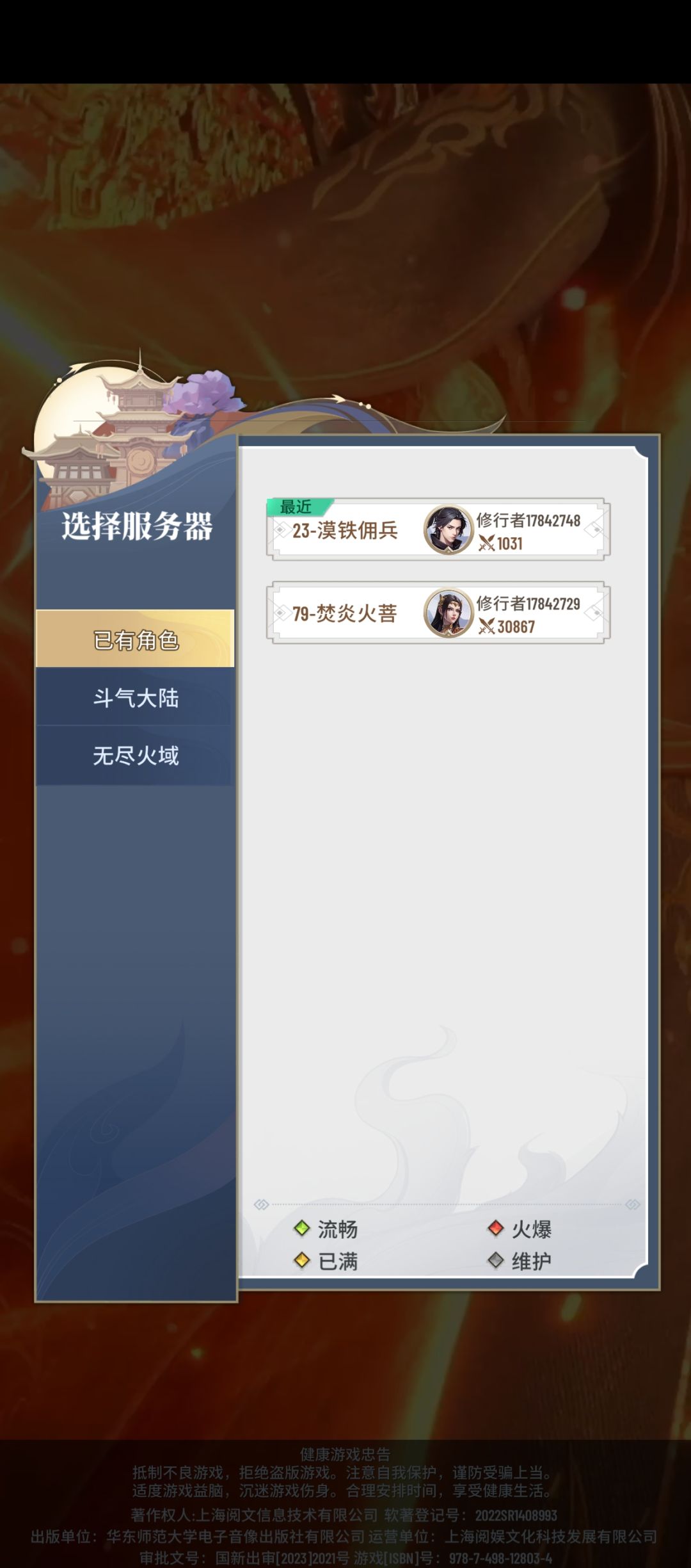This screenshot has height=1568, width=691.
Task: Click the 火爆 status legend label
Action: coord(531,1229)
